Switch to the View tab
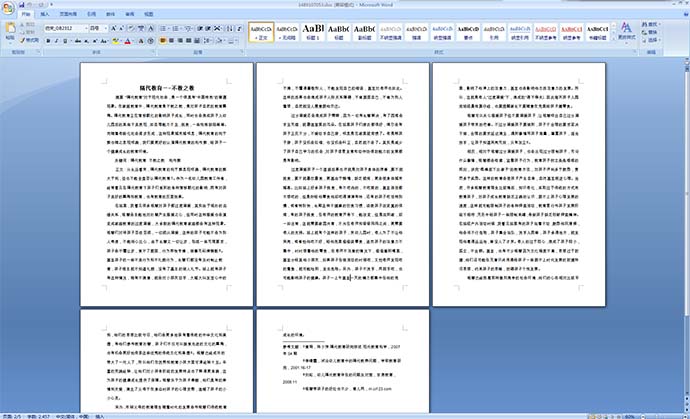Screen dimensions: 690x419 (149, 14)
